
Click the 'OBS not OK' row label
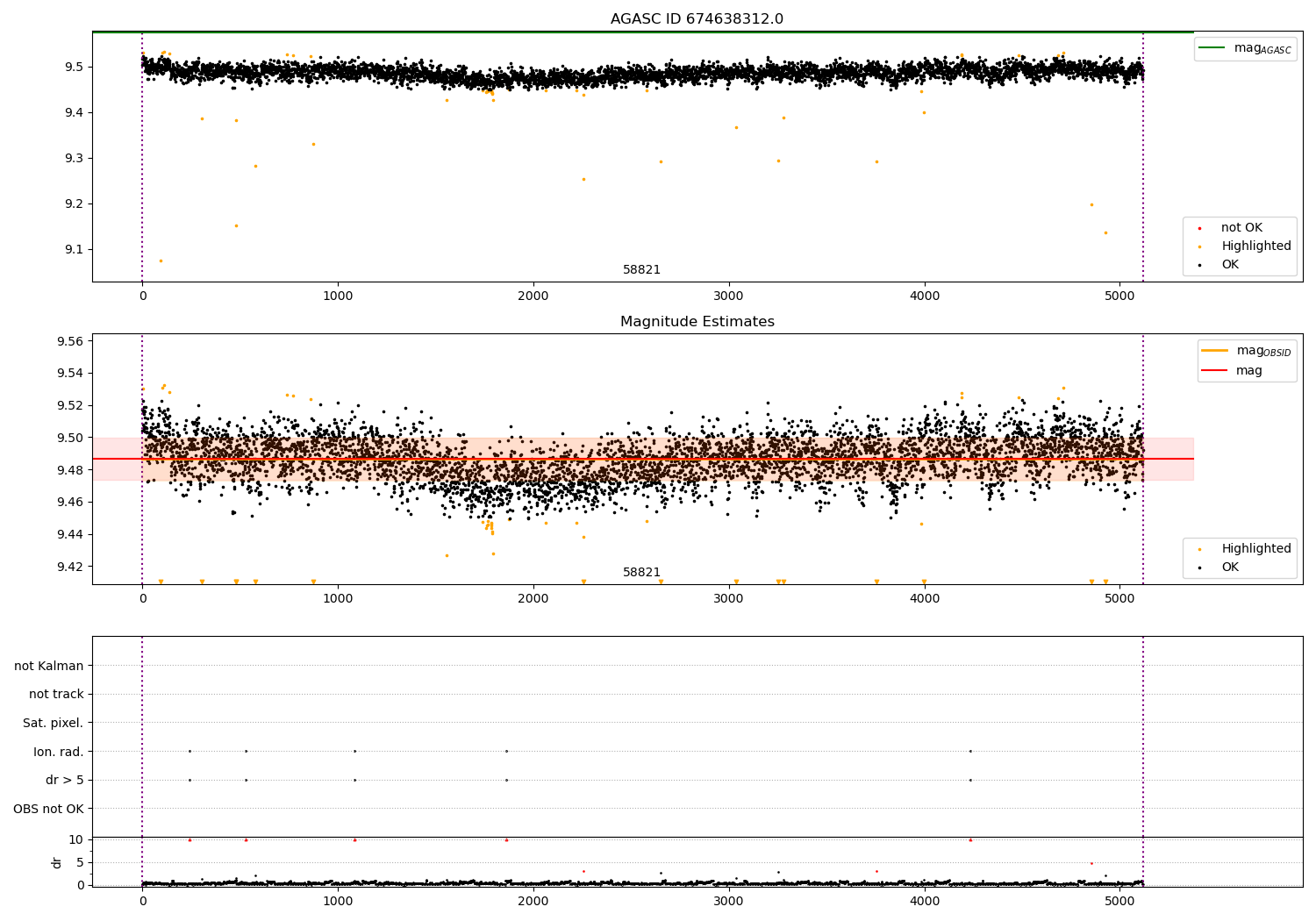pyautogui.click(x=48, y=809)
